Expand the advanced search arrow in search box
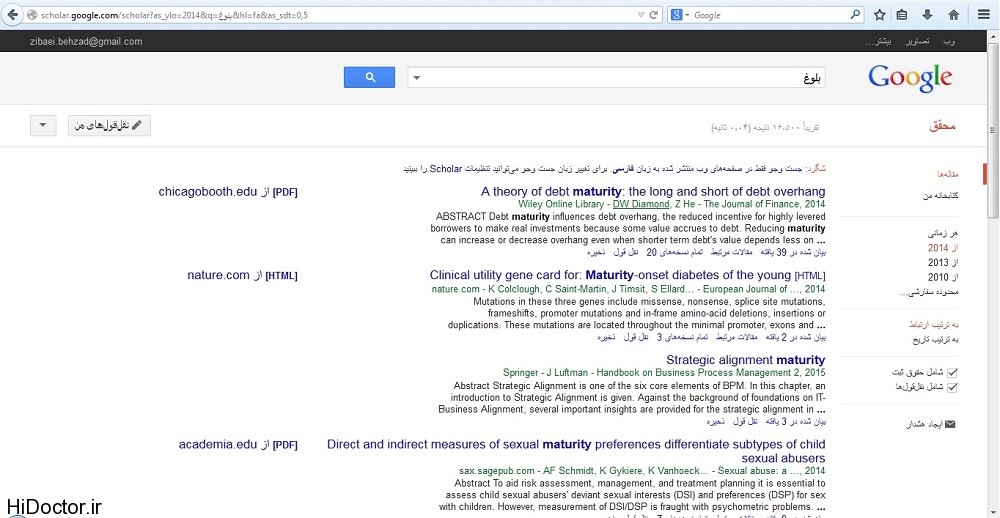Viewport: 1000px width, 518px height. point(417,78)
